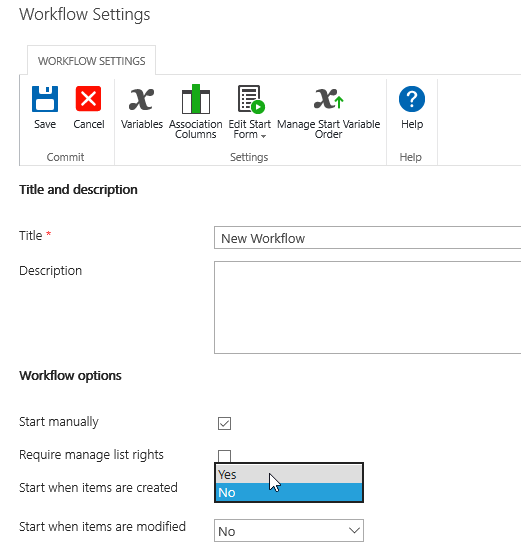Expand the Edit Start Form dropdown arrow
521x550 pixels.
(263, 136)
